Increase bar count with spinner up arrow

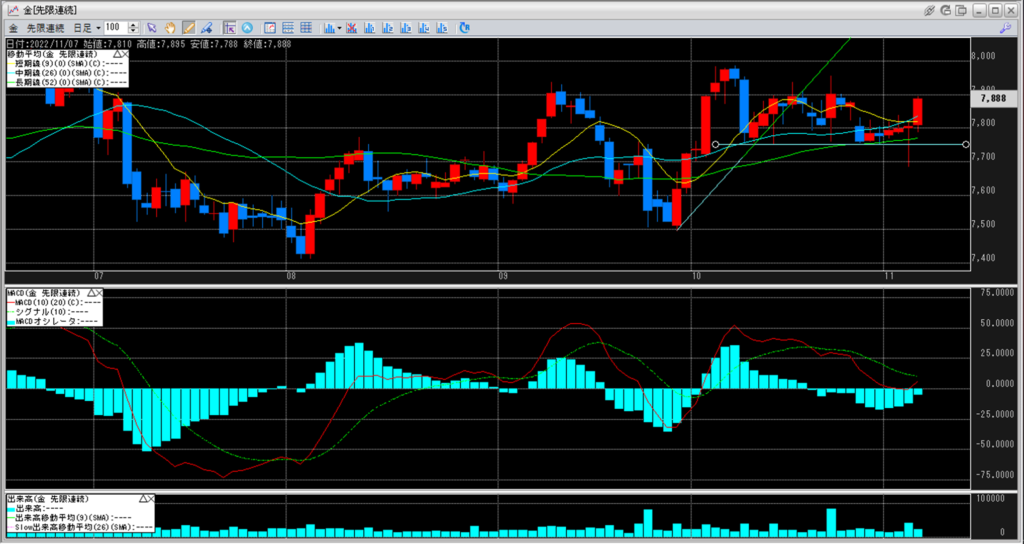coord(133,25)
